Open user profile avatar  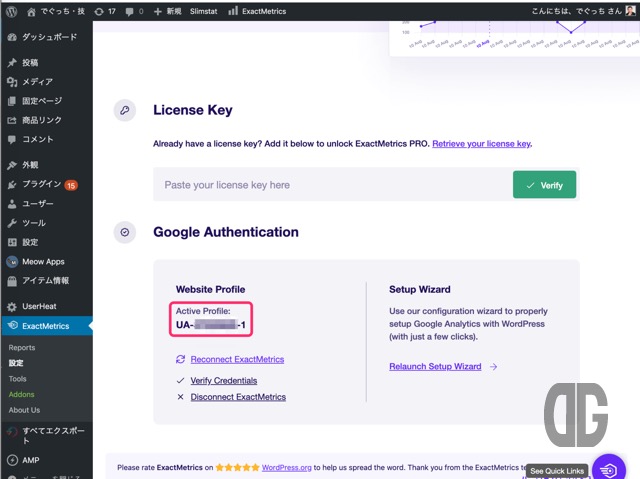pos(631,11)
